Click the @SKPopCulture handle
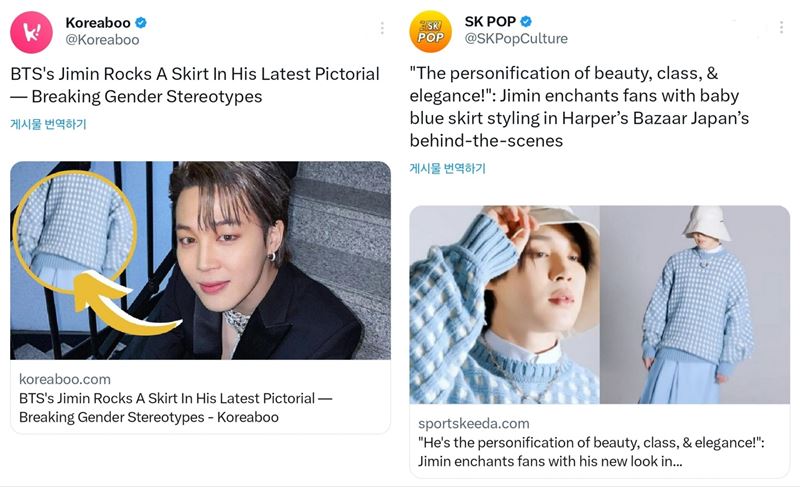Image resolution: width=800 pixels, height=487 pixels. pyautogui.click(x=516, y=39)
